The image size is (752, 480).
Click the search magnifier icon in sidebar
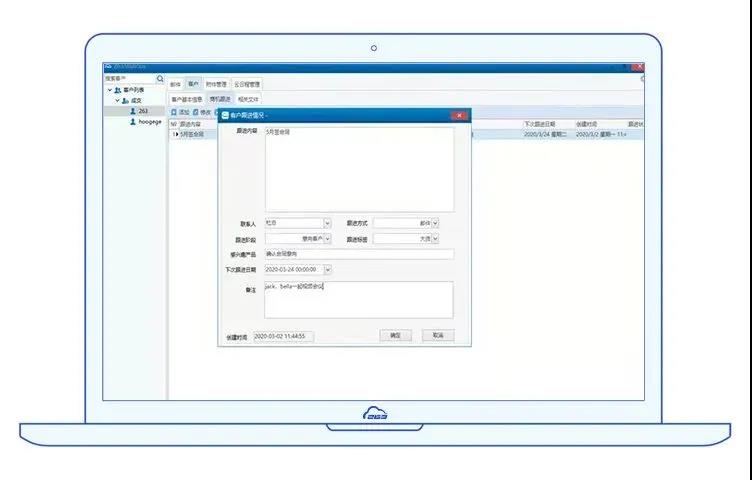coord(160,78)
